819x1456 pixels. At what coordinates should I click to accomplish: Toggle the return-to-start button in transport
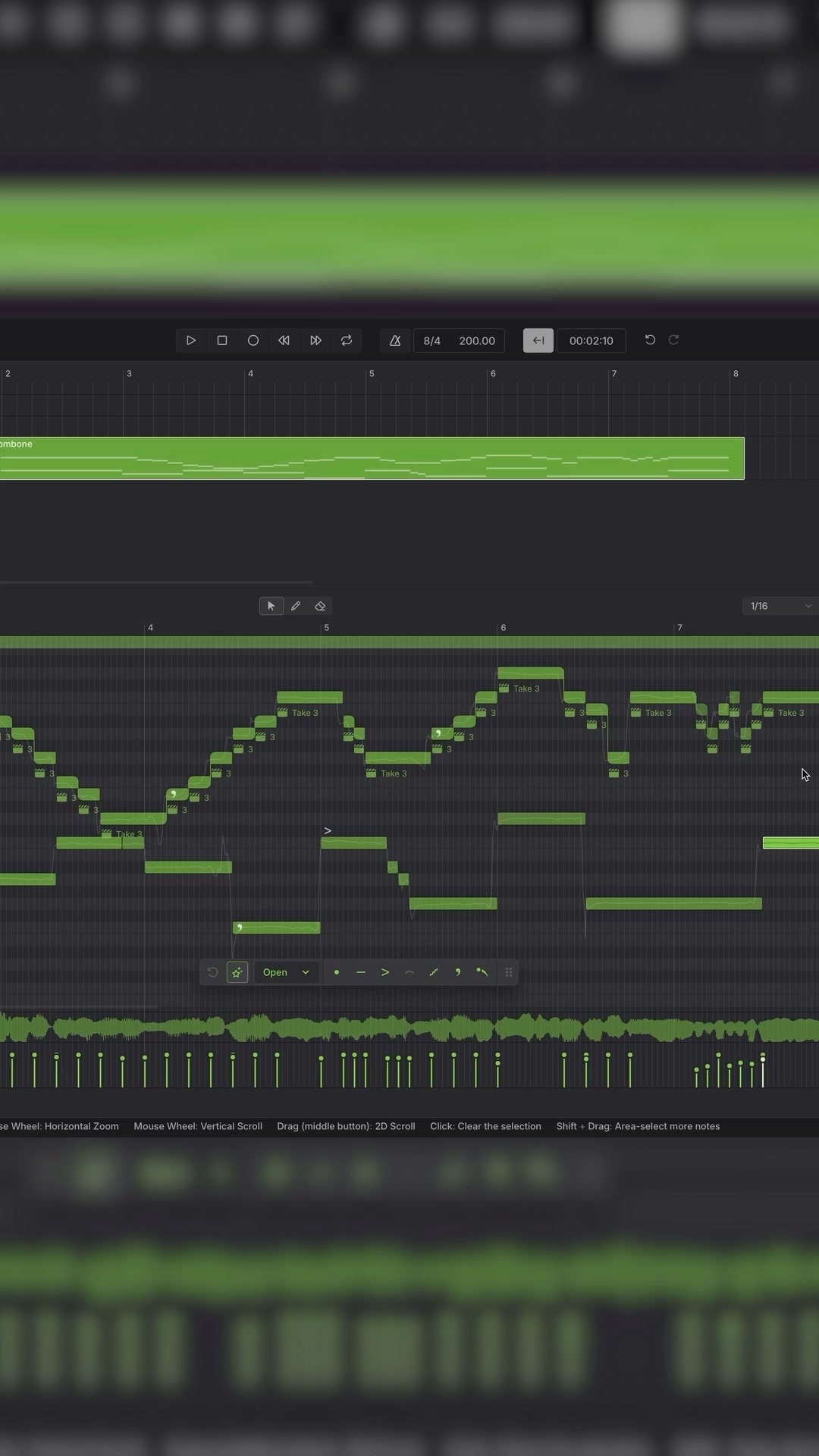pos(538,340)
